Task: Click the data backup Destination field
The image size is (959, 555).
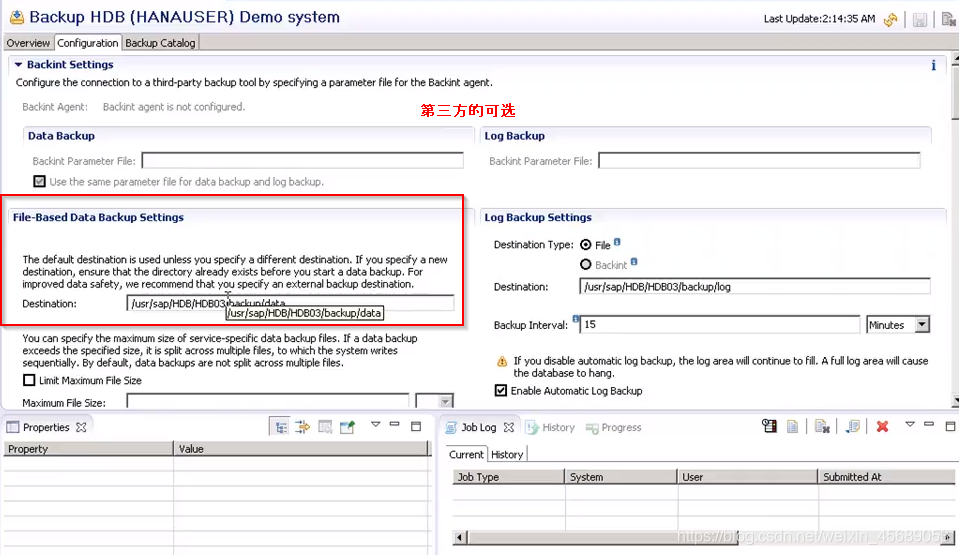Action: tap(290, 303)
